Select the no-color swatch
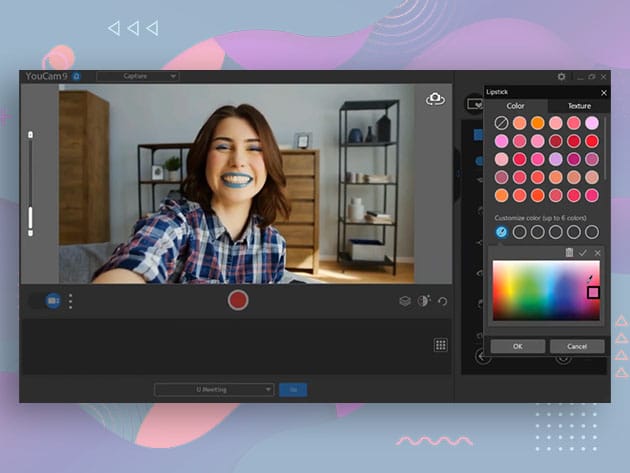Viewport: 630px width, 473px height. click(x=502, y=123)
